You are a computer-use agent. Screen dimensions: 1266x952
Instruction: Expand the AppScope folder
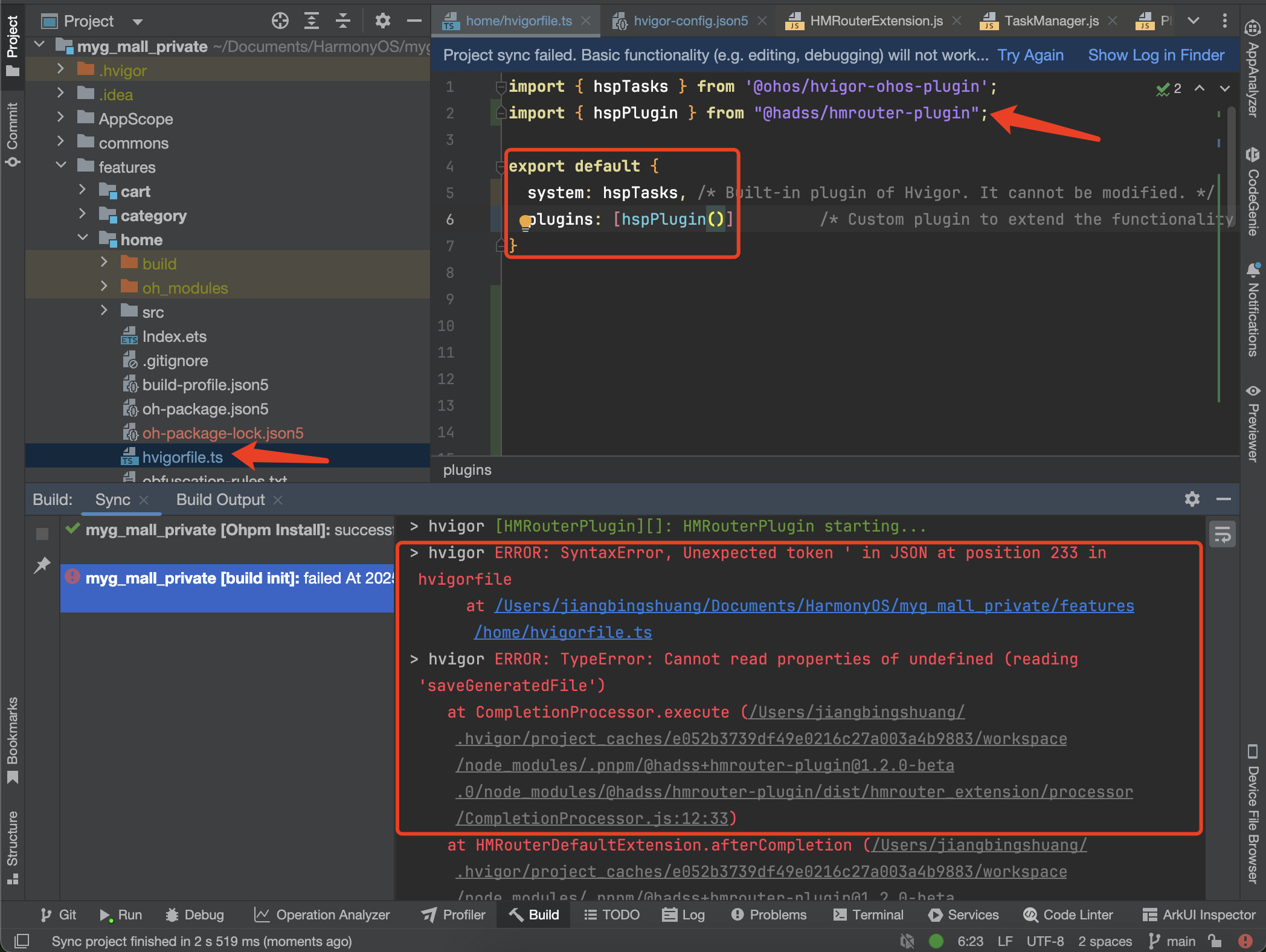coord(60,118)
